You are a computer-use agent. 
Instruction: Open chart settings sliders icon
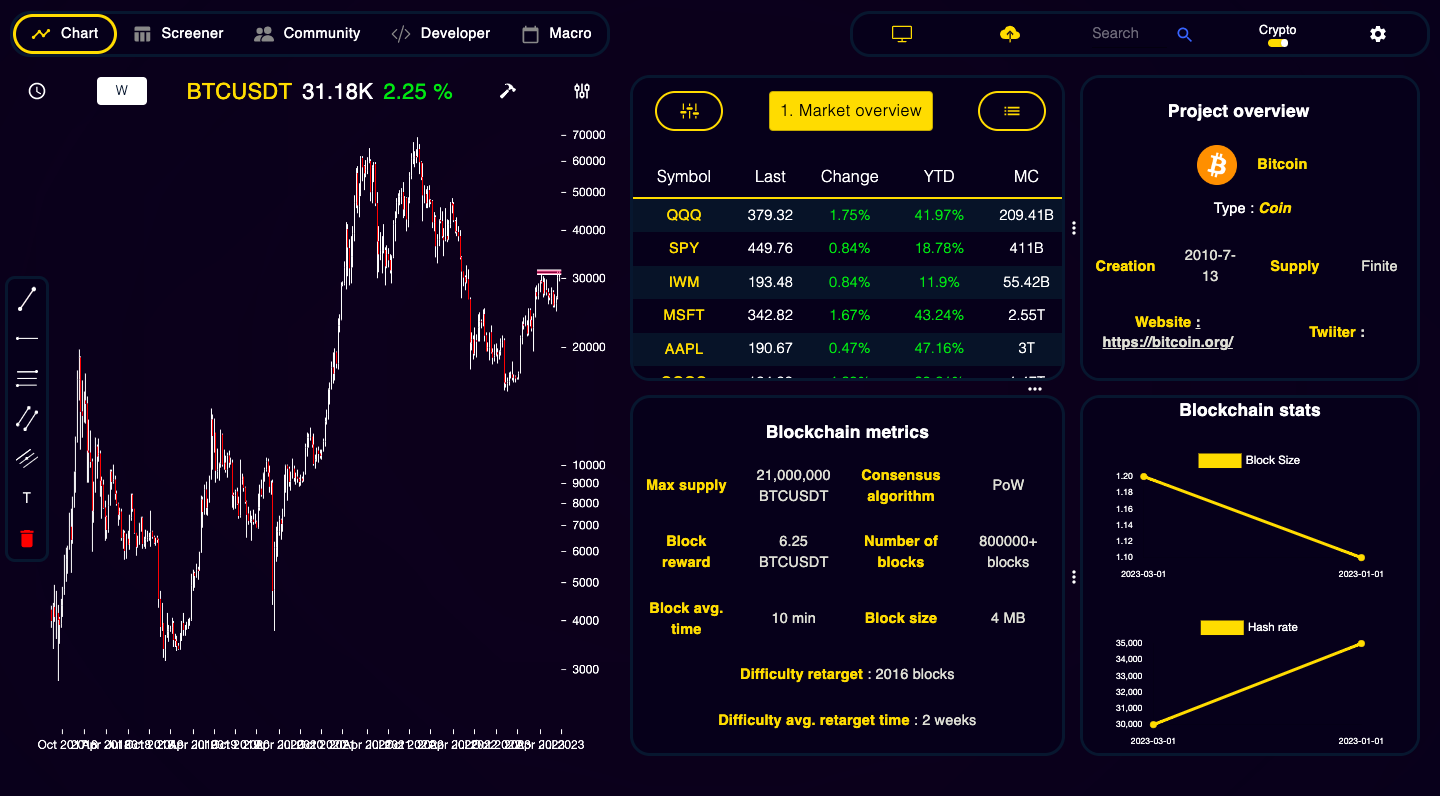pos(582,91)
